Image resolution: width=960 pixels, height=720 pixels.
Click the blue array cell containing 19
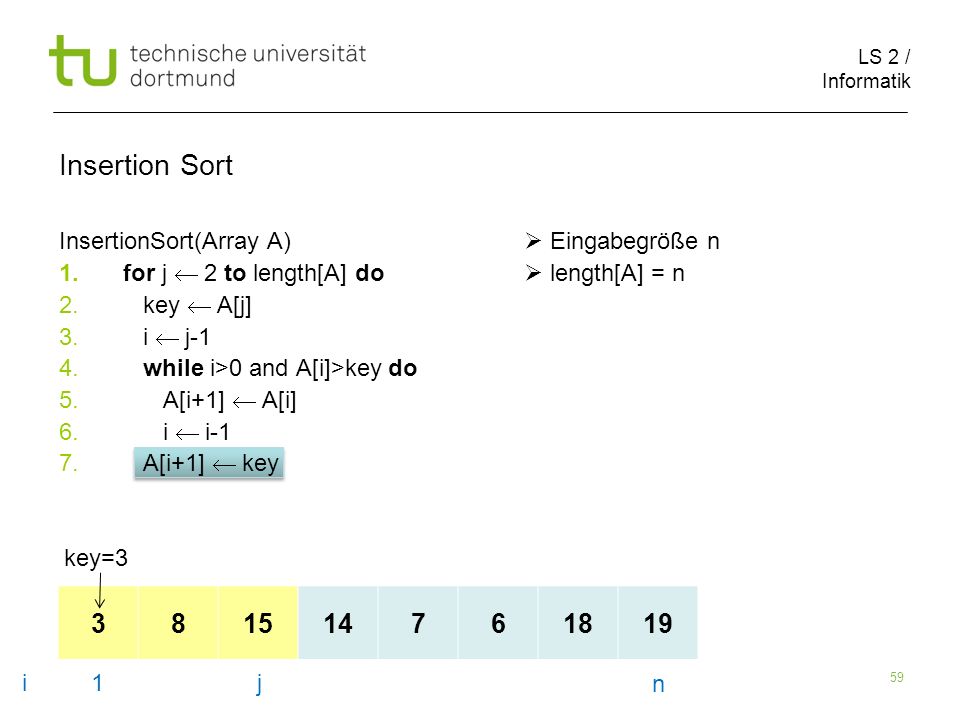coord(658,623)
